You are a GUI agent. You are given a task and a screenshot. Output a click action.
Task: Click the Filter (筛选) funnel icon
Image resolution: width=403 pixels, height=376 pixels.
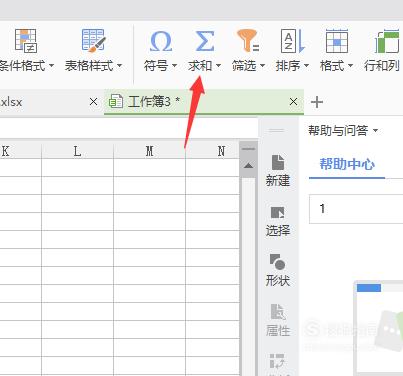tap(248, 41)
